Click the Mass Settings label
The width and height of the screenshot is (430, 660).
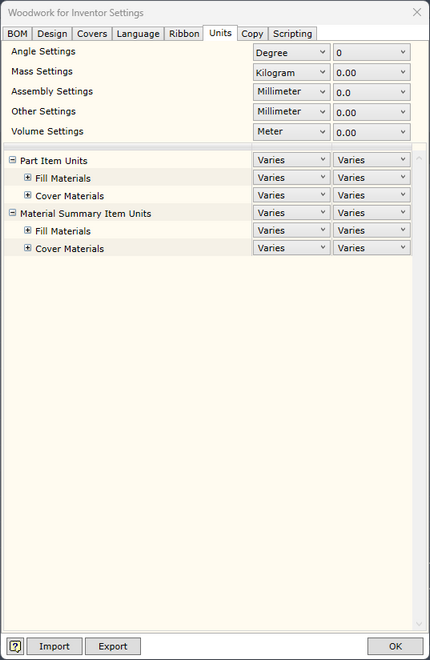[42, 71]
